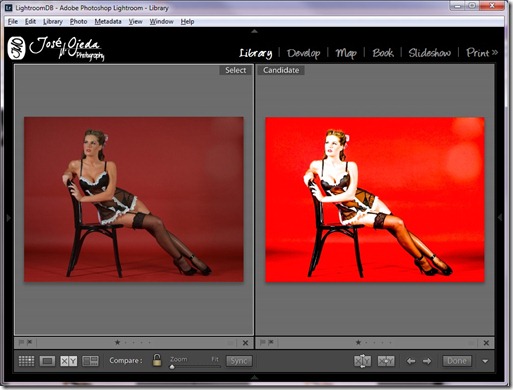The image size is (513, 390).
Task: Open the Library menu
Action: pyautogui.click(x=53, y=22)
